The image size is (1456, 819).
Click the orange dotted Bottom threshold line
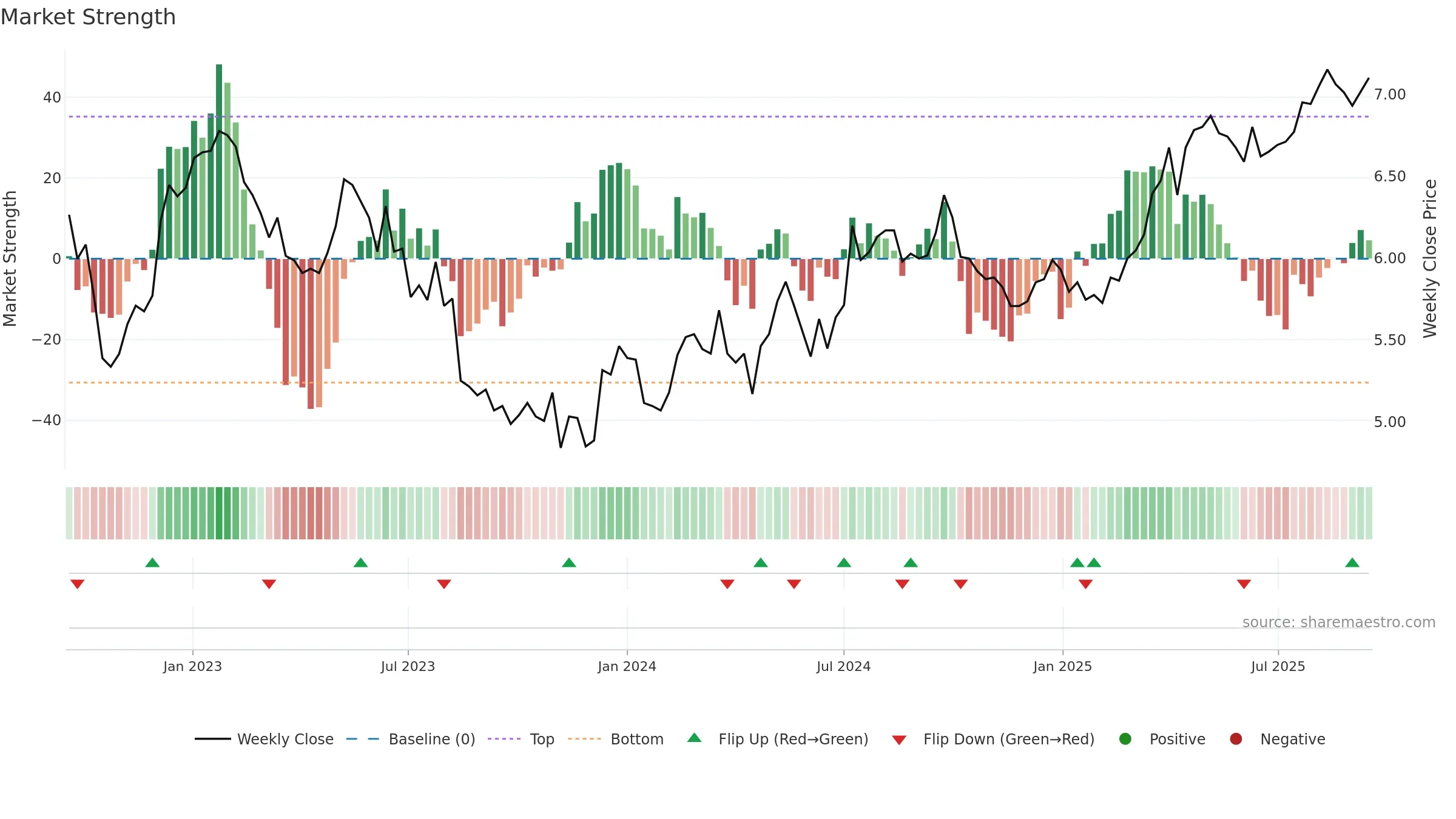(719, 382)
